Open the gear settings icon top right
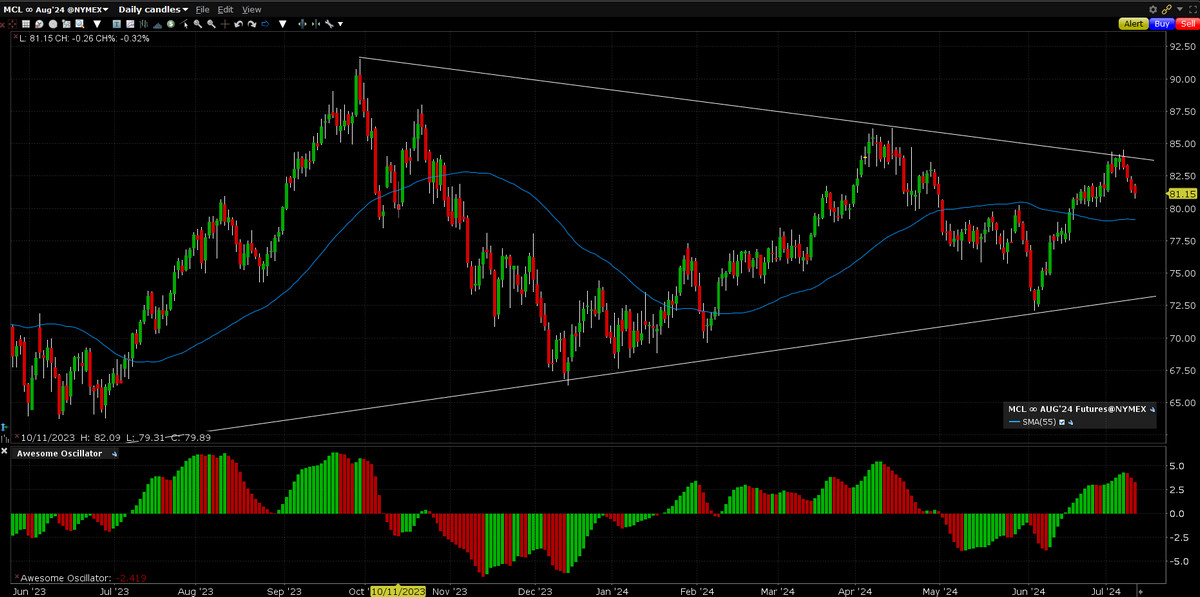 (1153, 10)
